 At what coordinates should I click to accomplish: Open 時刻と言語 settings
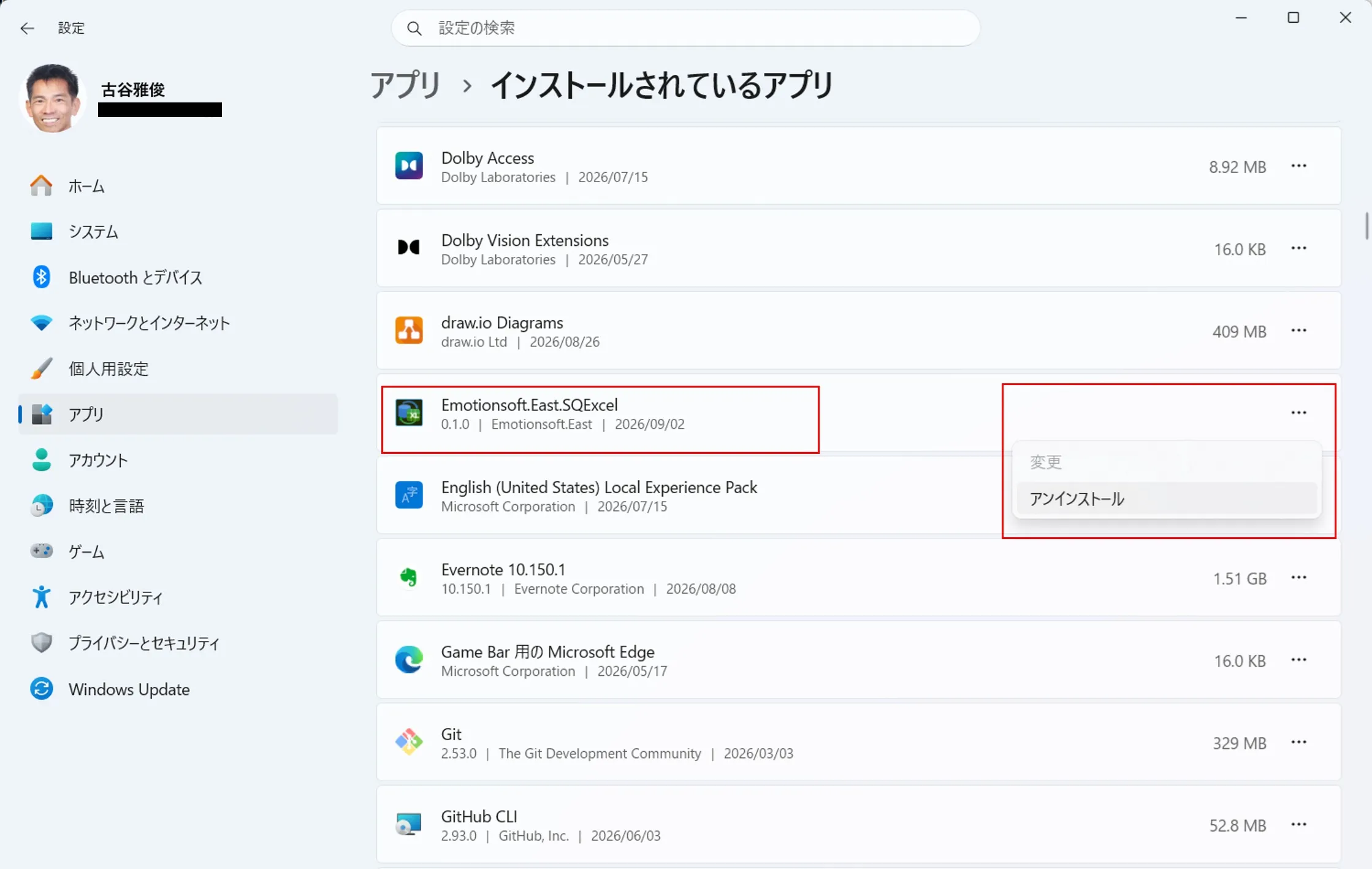click(178, 505)
